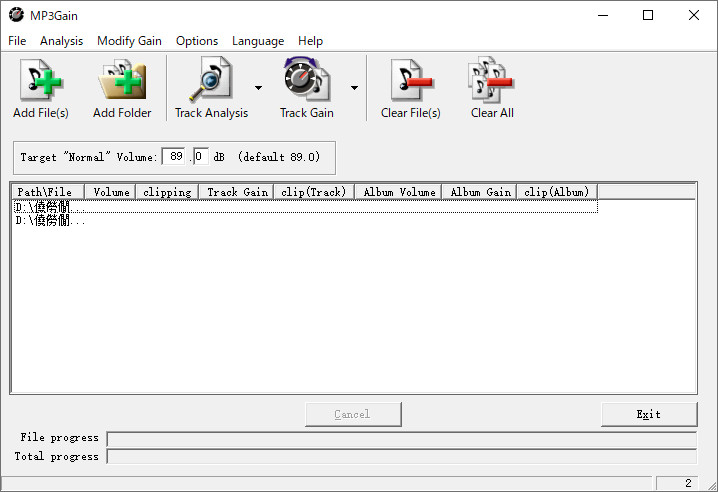Image resolution: width=718 pixels, height=492 pixels.
Task: Click the Add Folder toolbar icon
Action: [122, 88]
